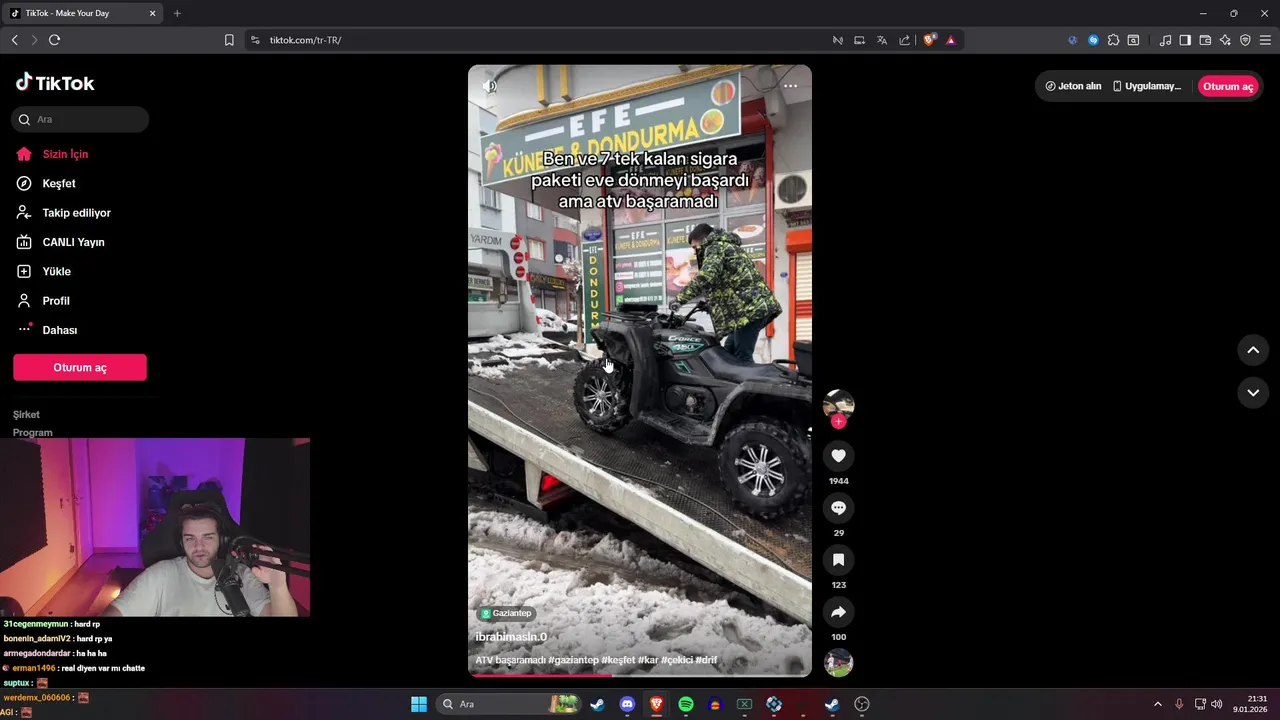The height and width of the screenshot is (720, 1280).
Task: Go to next video down chevron
Action: pyautogui.click(x=1253, y=393)
